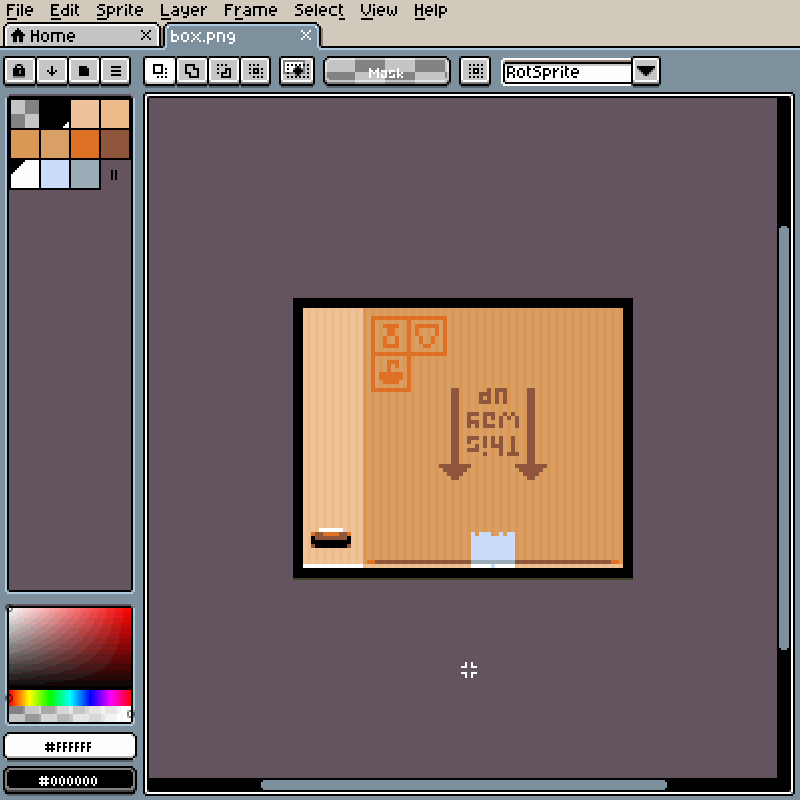Toggle the marching-ants selection display icon
Viewport: 800px width, 800px height.
tap(296, 71)
